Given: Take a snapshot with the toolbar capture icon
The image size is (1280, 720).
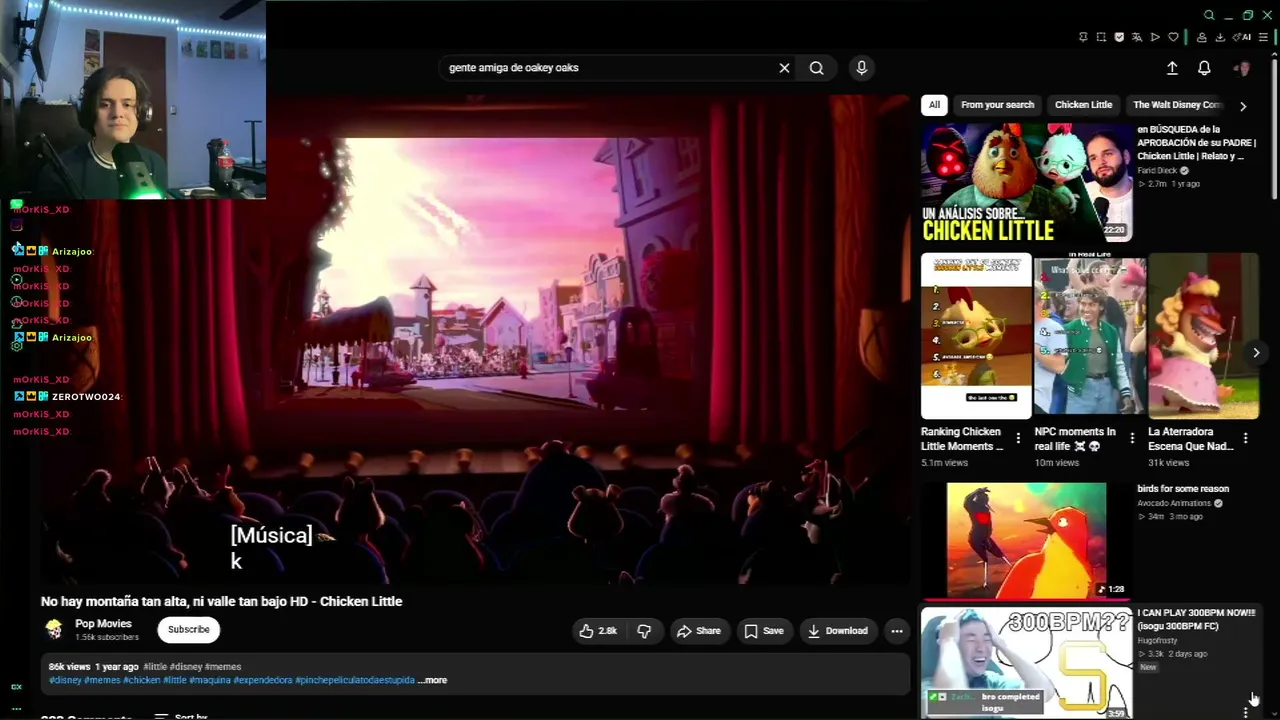Looking at the screenshot, I should point(1101,37).
